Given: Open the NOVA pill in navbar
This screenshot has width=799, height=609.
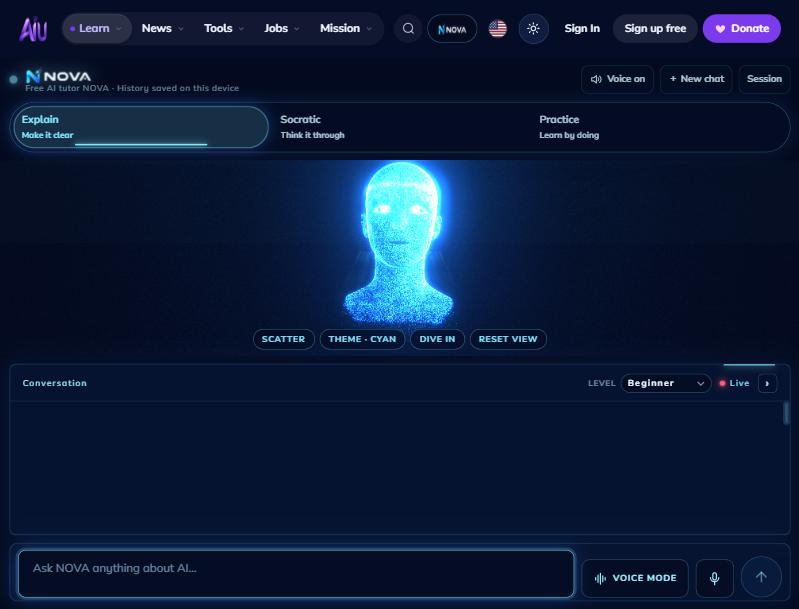Looking at the screenshot, I should (452, 29).
